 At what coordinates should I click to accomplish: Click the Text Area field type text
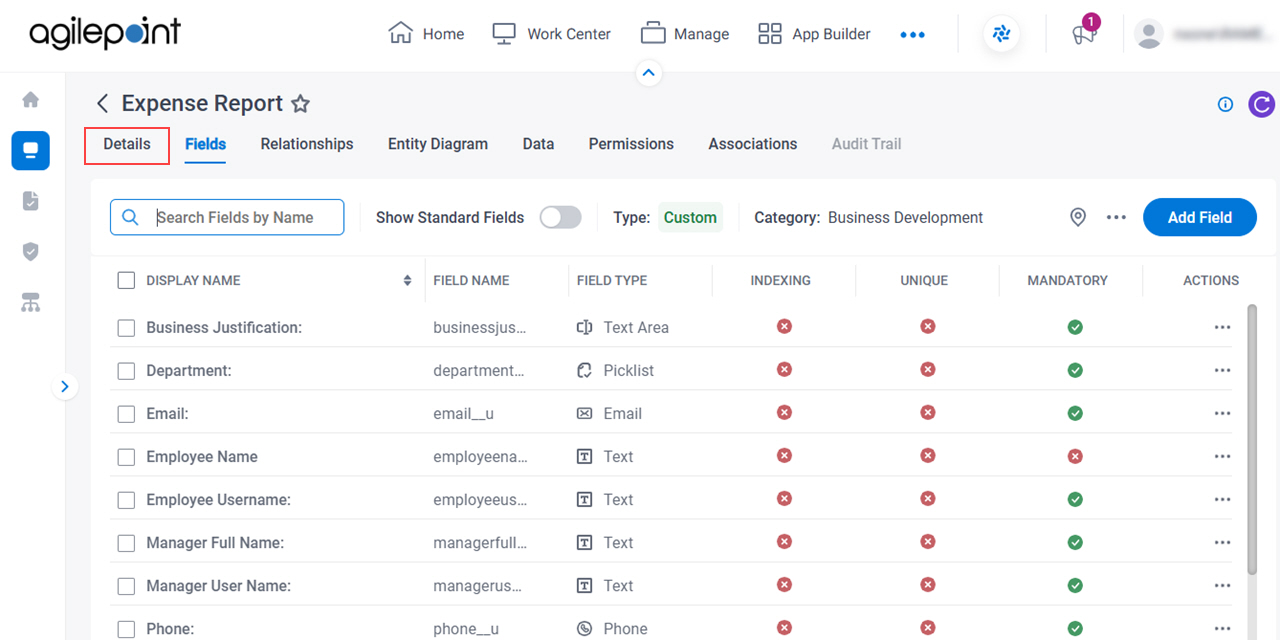tap(636, 327)
